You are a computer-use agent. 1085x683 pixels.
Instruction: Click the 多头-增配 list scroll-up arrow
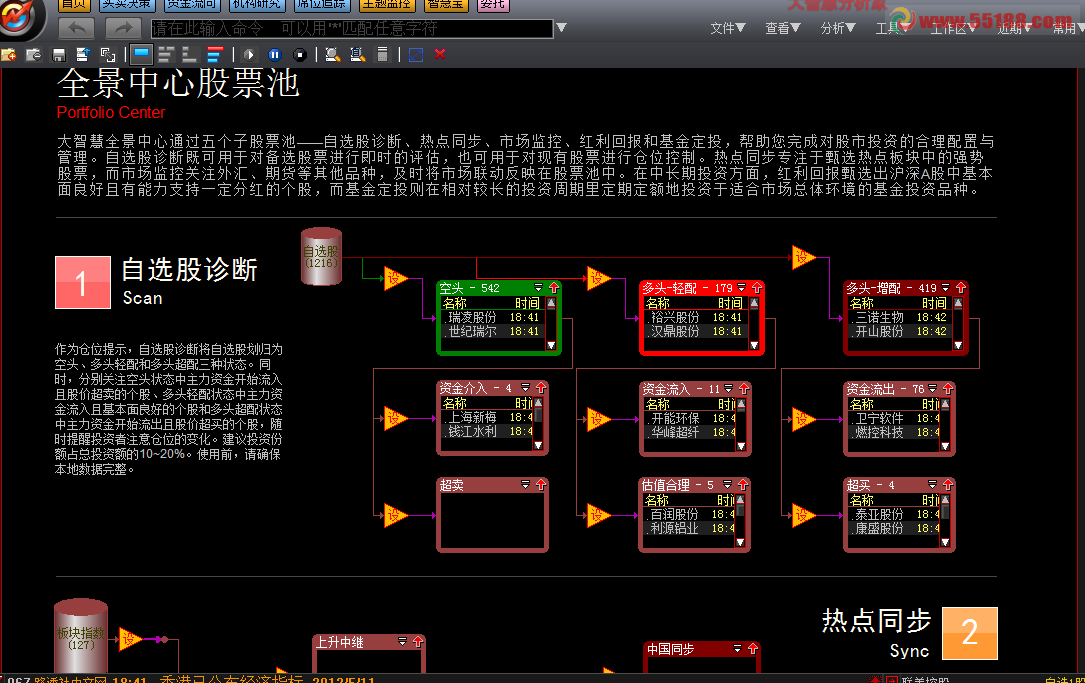[958, 303]
